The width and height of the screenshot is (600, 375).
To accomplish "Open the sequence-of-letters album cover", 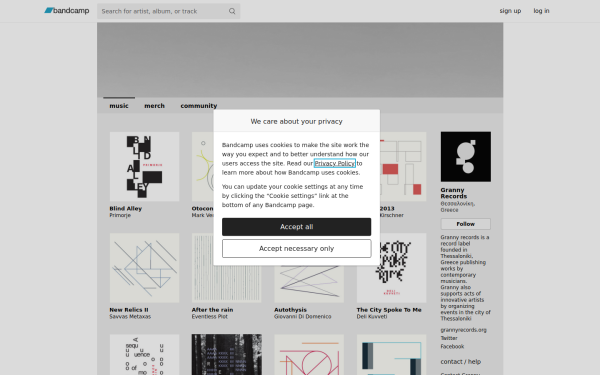I will tap(144, 355).
